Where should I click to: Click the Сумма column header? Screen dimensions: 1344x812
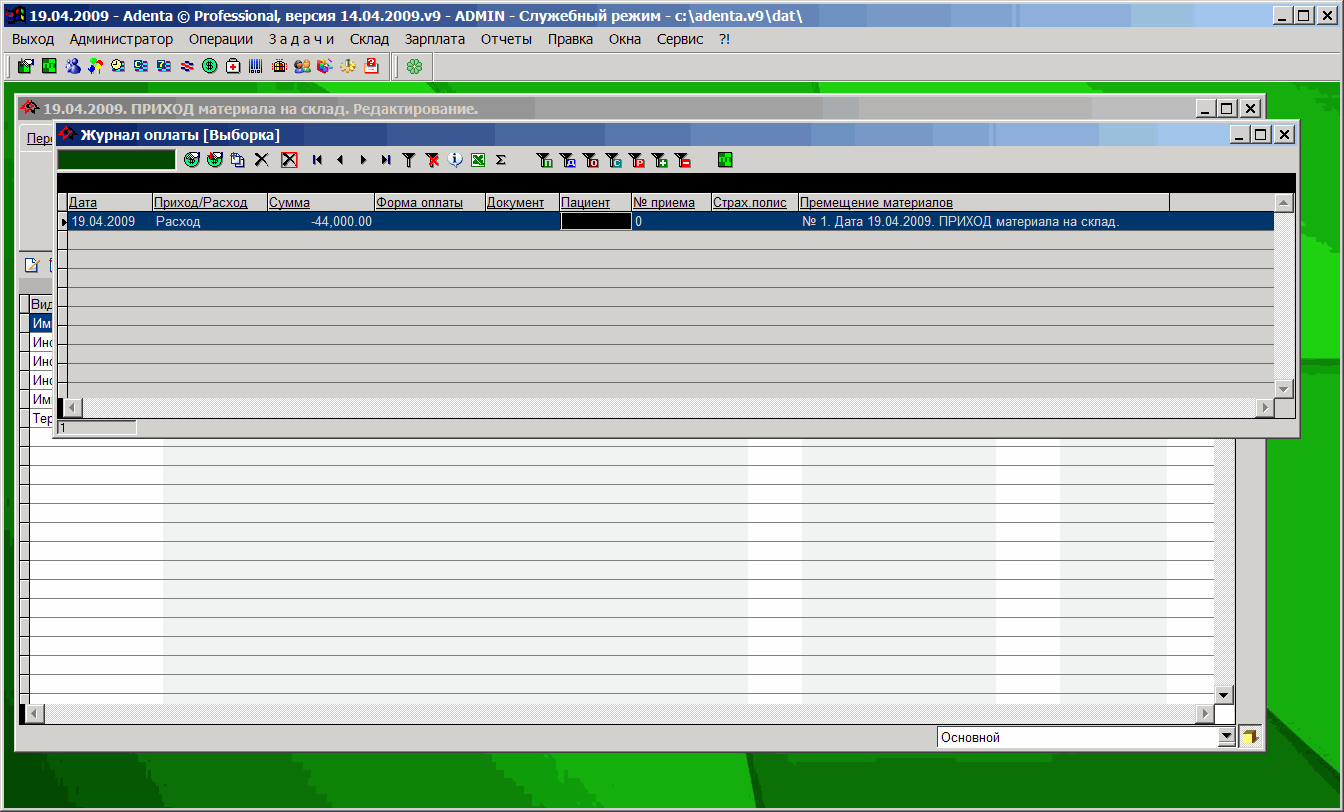point(320,203)
